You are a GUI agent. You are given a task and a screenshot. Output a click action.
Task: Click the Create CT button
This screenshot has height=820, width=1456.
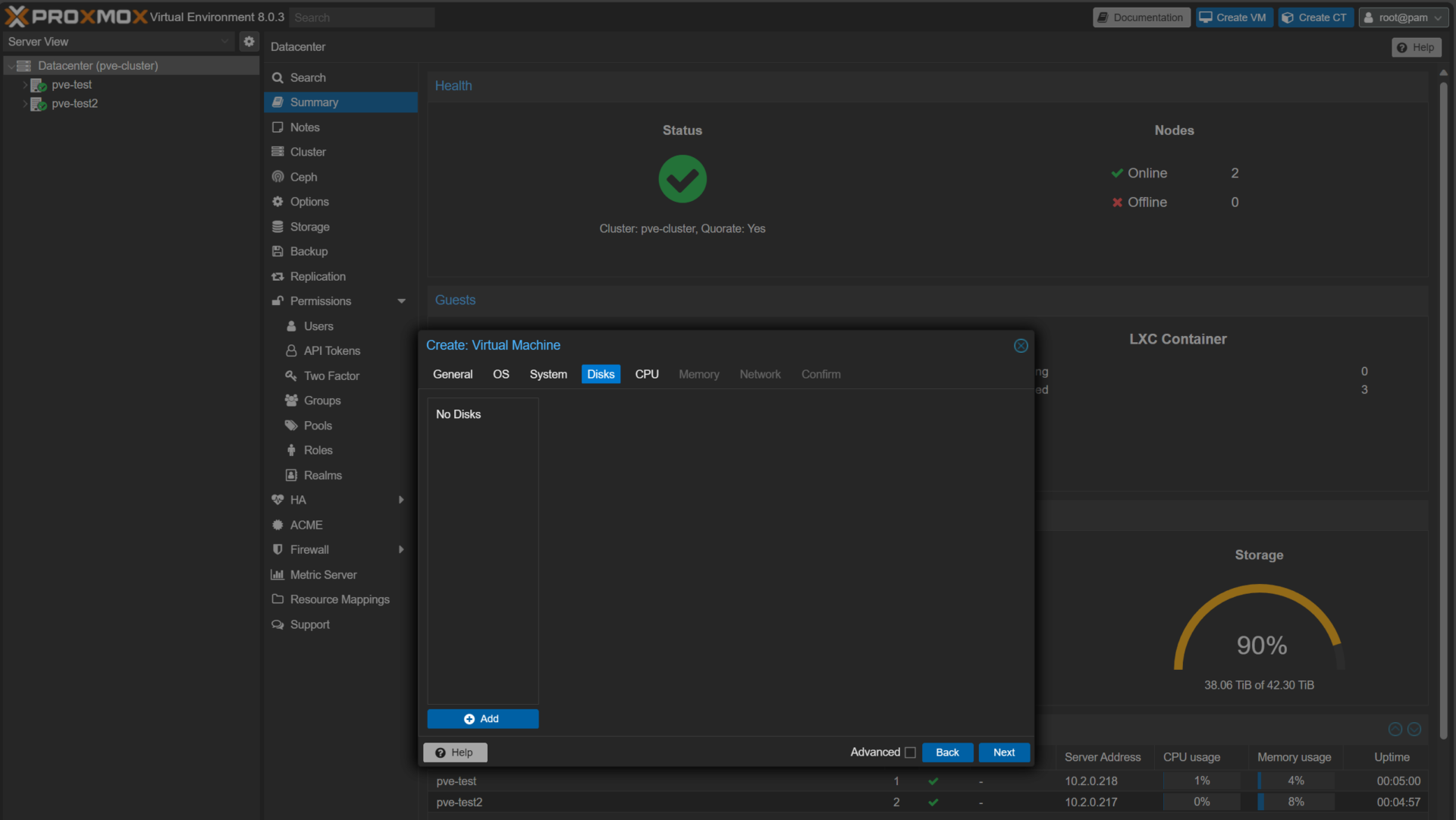[1316, 17]
